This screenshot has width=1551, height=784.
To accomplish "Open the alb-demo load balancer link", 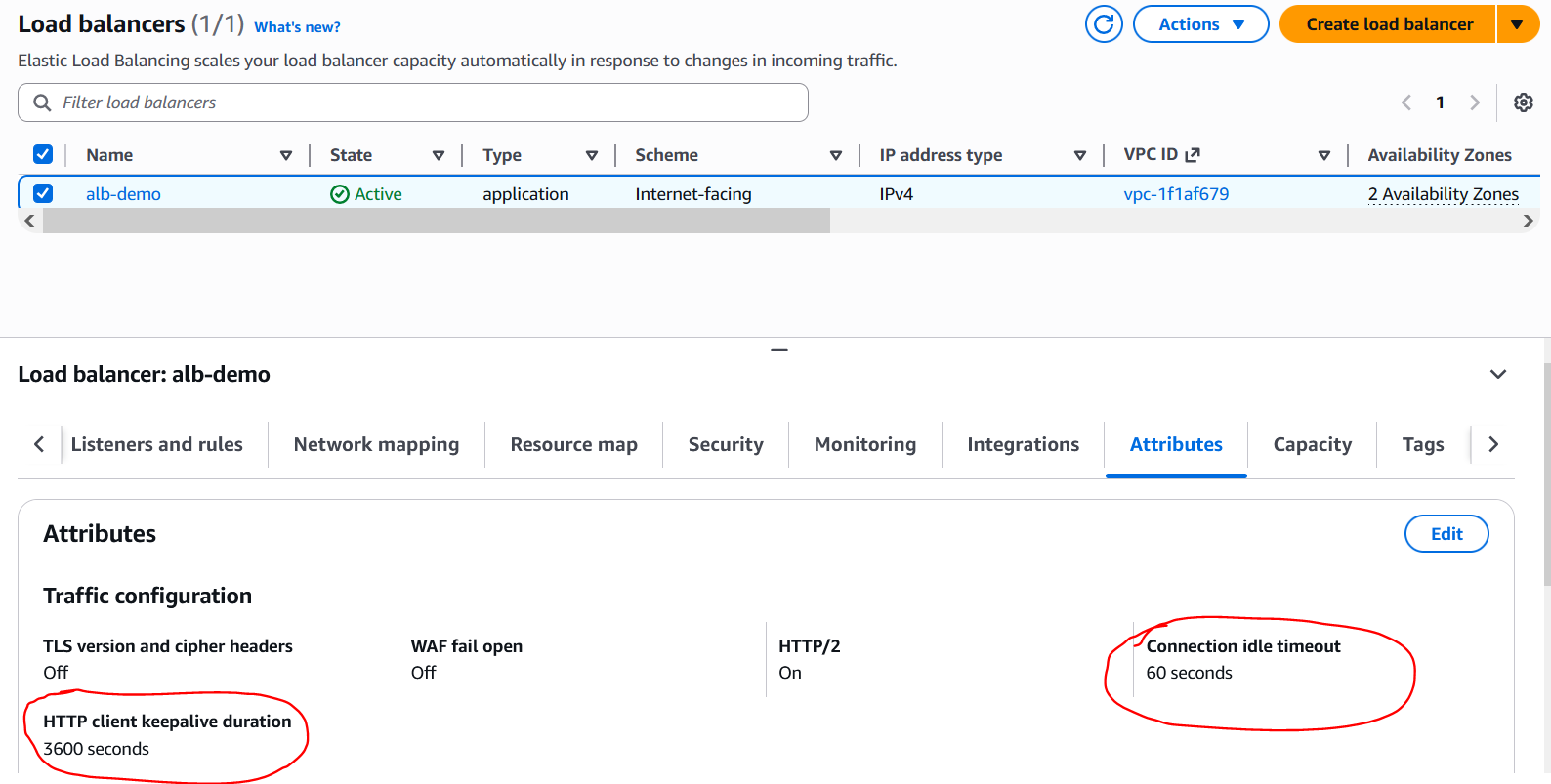I will click(123, 194).
